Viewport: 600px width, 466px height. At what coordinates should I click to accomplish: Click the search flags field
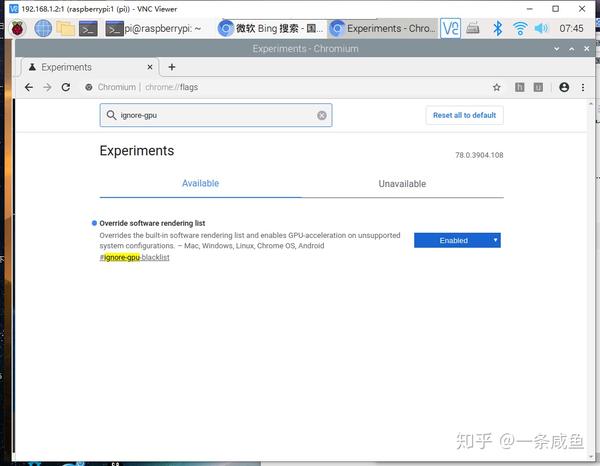click(x=216, y=115)
